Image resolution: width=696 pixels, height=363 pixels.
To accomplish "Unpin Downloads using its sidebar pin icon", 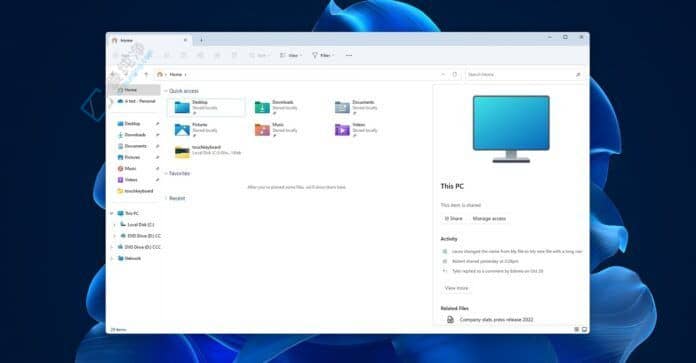I will (157, 135).
